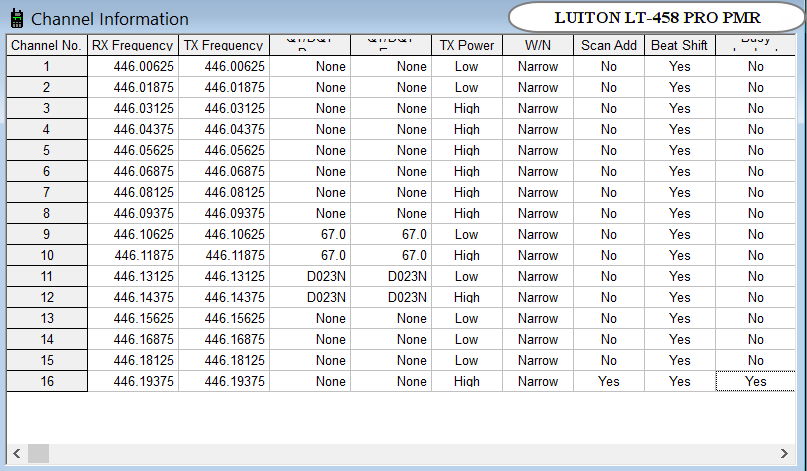Click RX Frequency 446.03125 in channel 3
The image size is (807, 471).
(133, 109)
